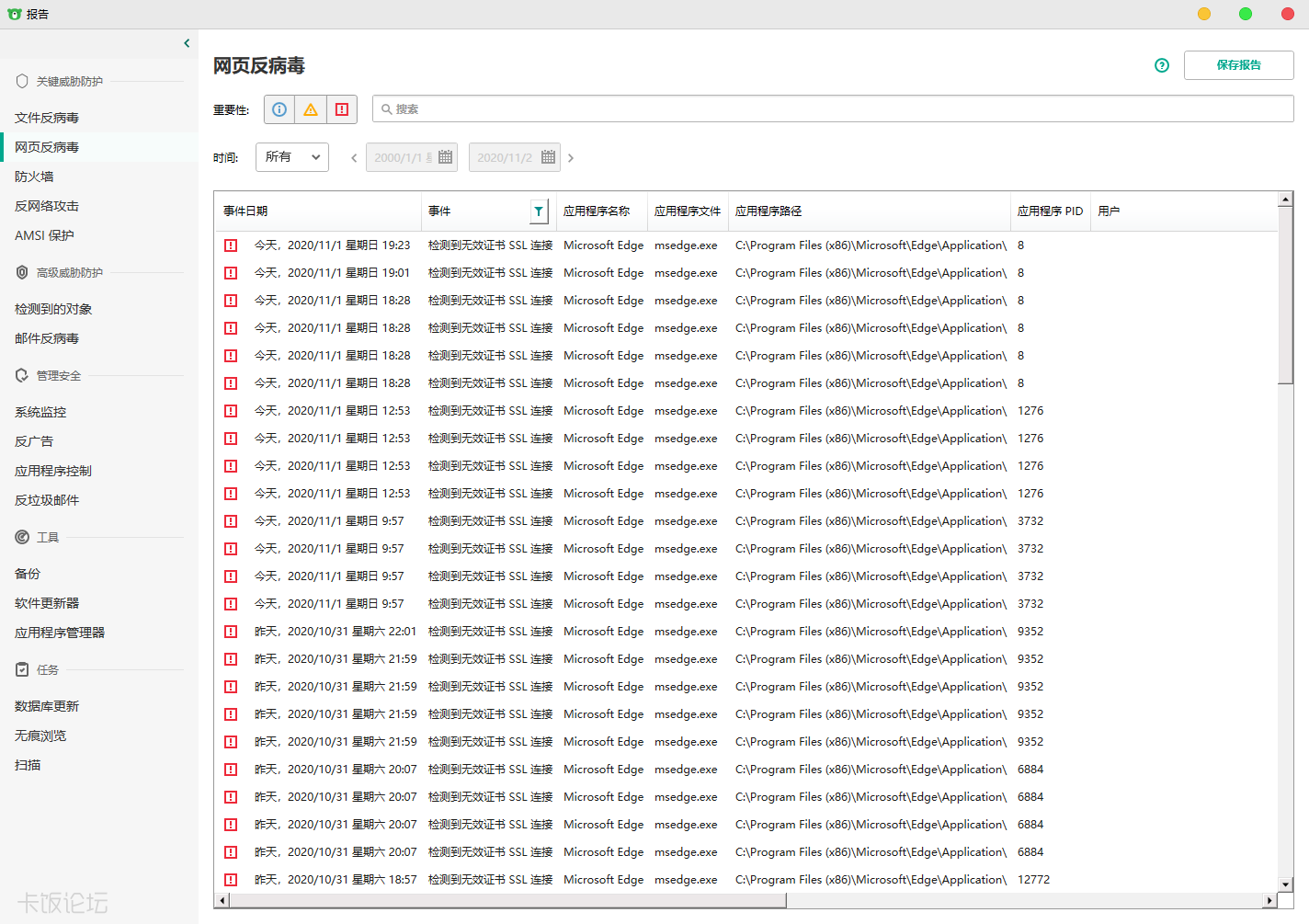This screenshot has width=1309, height=924.
Task: Click the horizontal scrollbar thumb
Action: point(507,900)
